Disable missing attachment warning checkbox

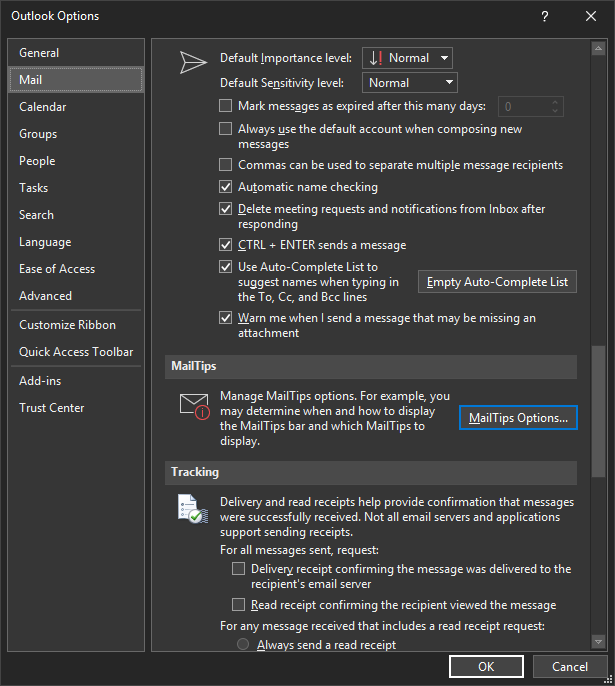pyautogui.click(x=225, y=318)
